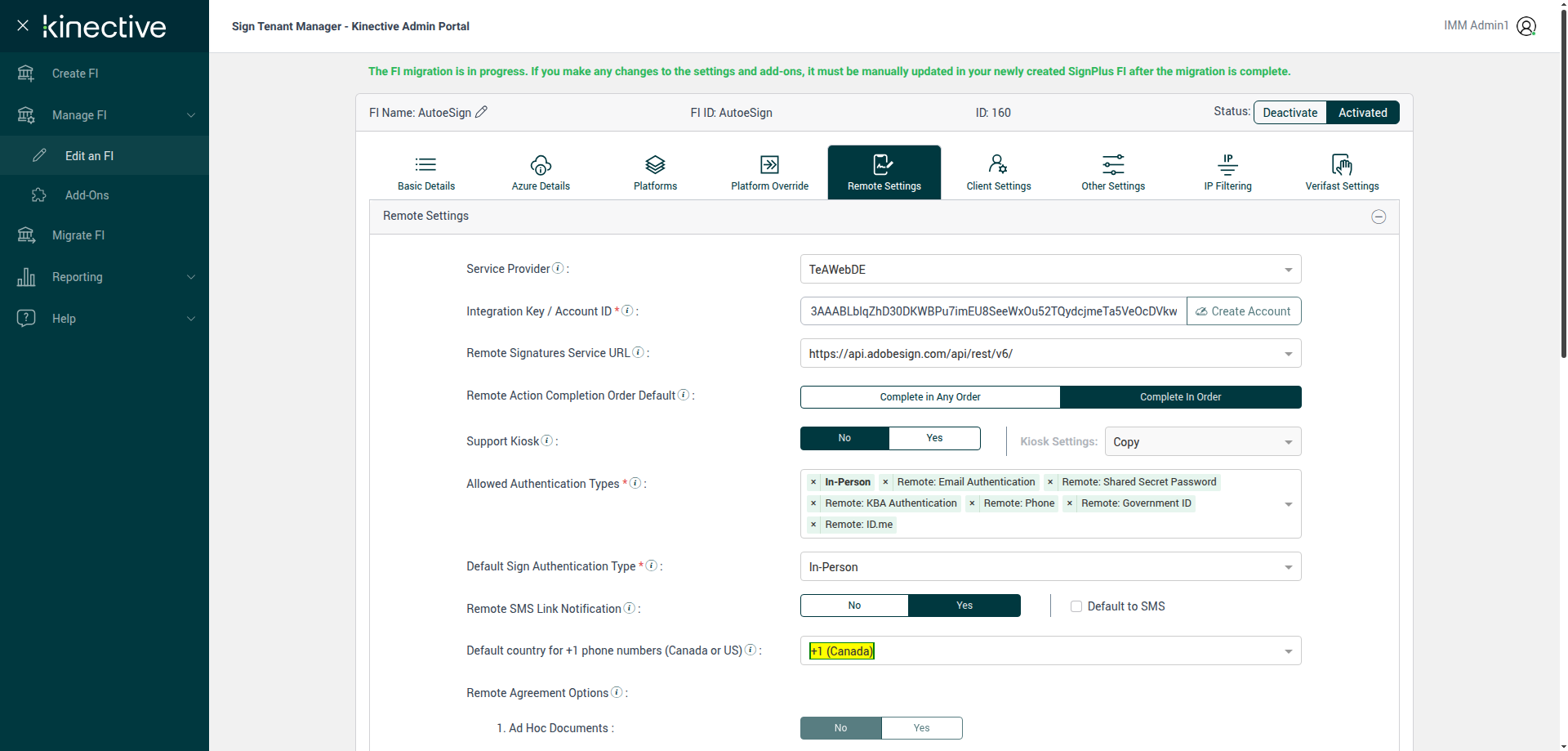This screenshot has height=751, width=1568.
Task: Remove the Remote: Government ID tag
Action: point(1070,503)
